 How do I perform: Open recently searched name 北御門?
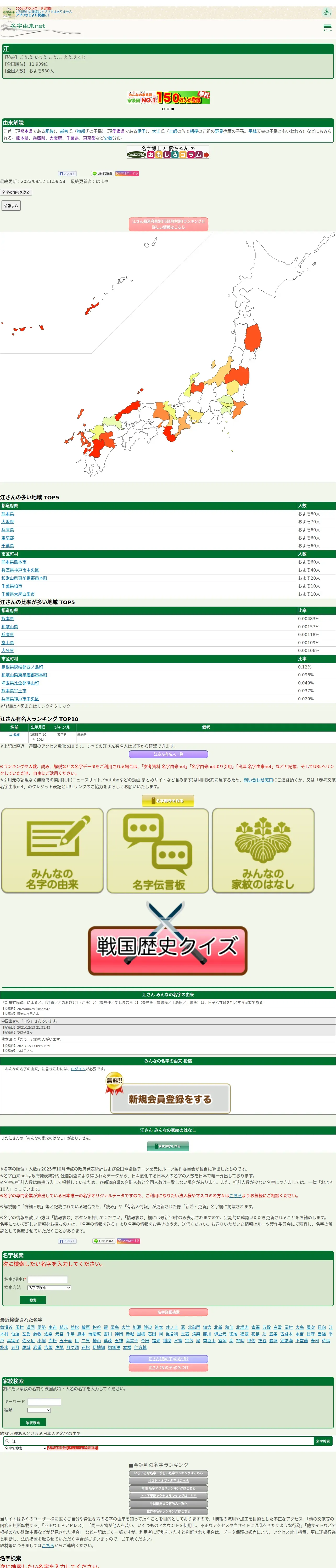194,1327
